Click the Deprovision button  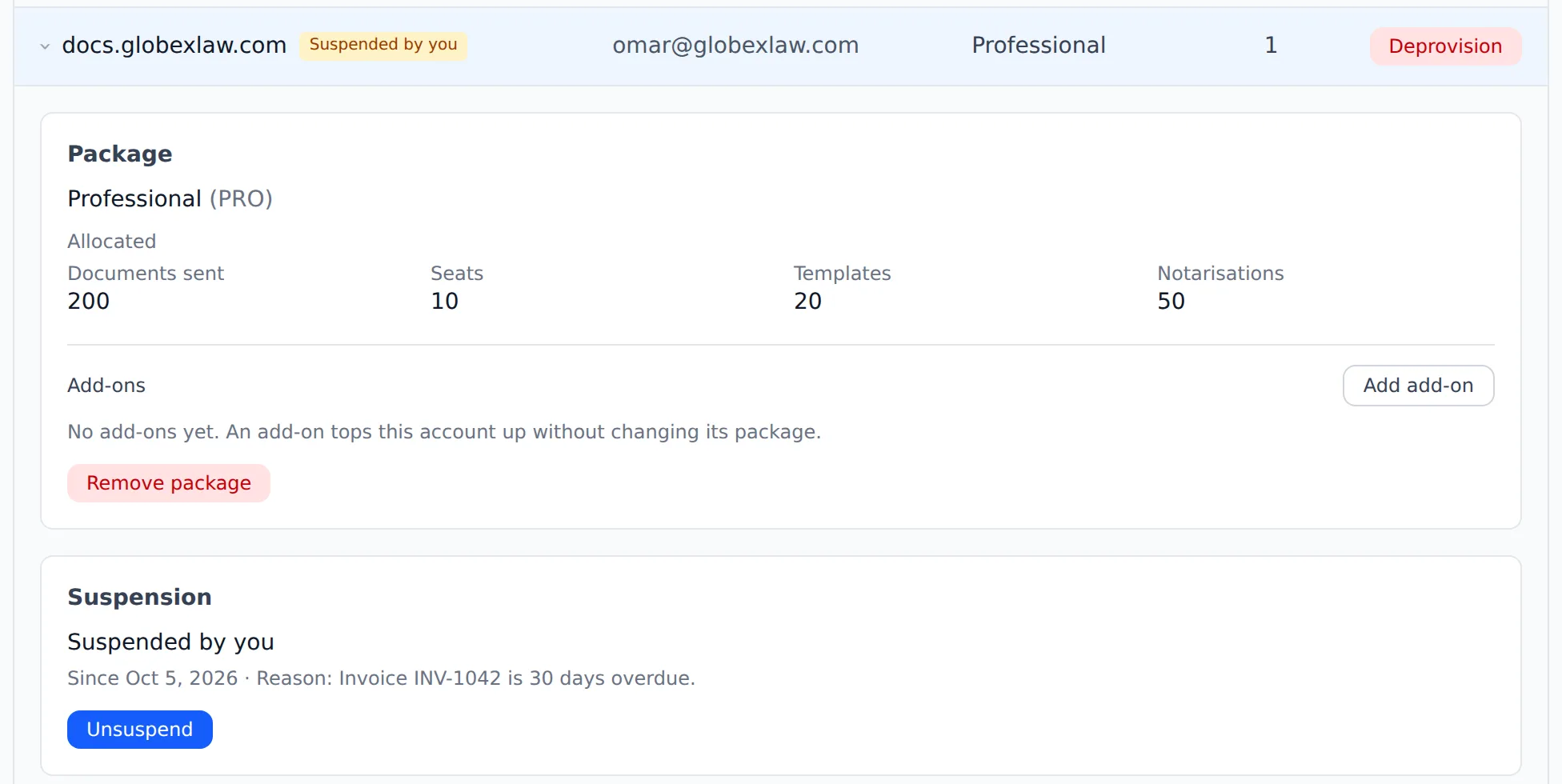(1445, 46)
